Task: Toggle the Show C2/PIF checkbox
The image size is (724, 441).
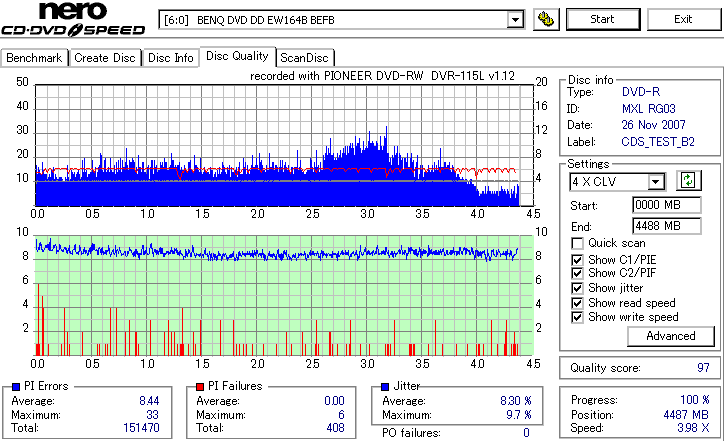Action: tap(577, 273)
